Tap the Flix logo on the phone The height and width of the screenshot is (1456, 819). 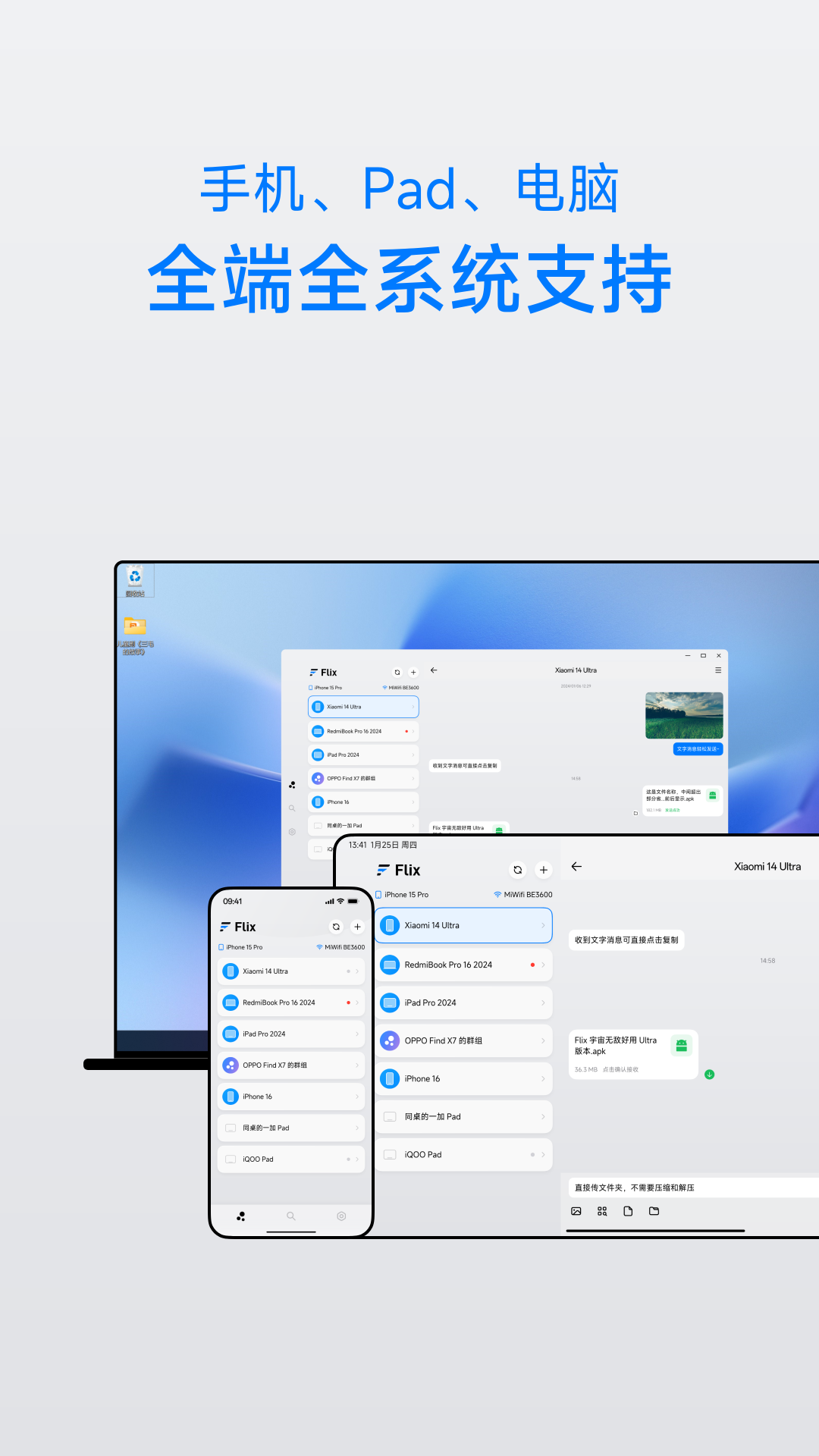tap(237, 927)
